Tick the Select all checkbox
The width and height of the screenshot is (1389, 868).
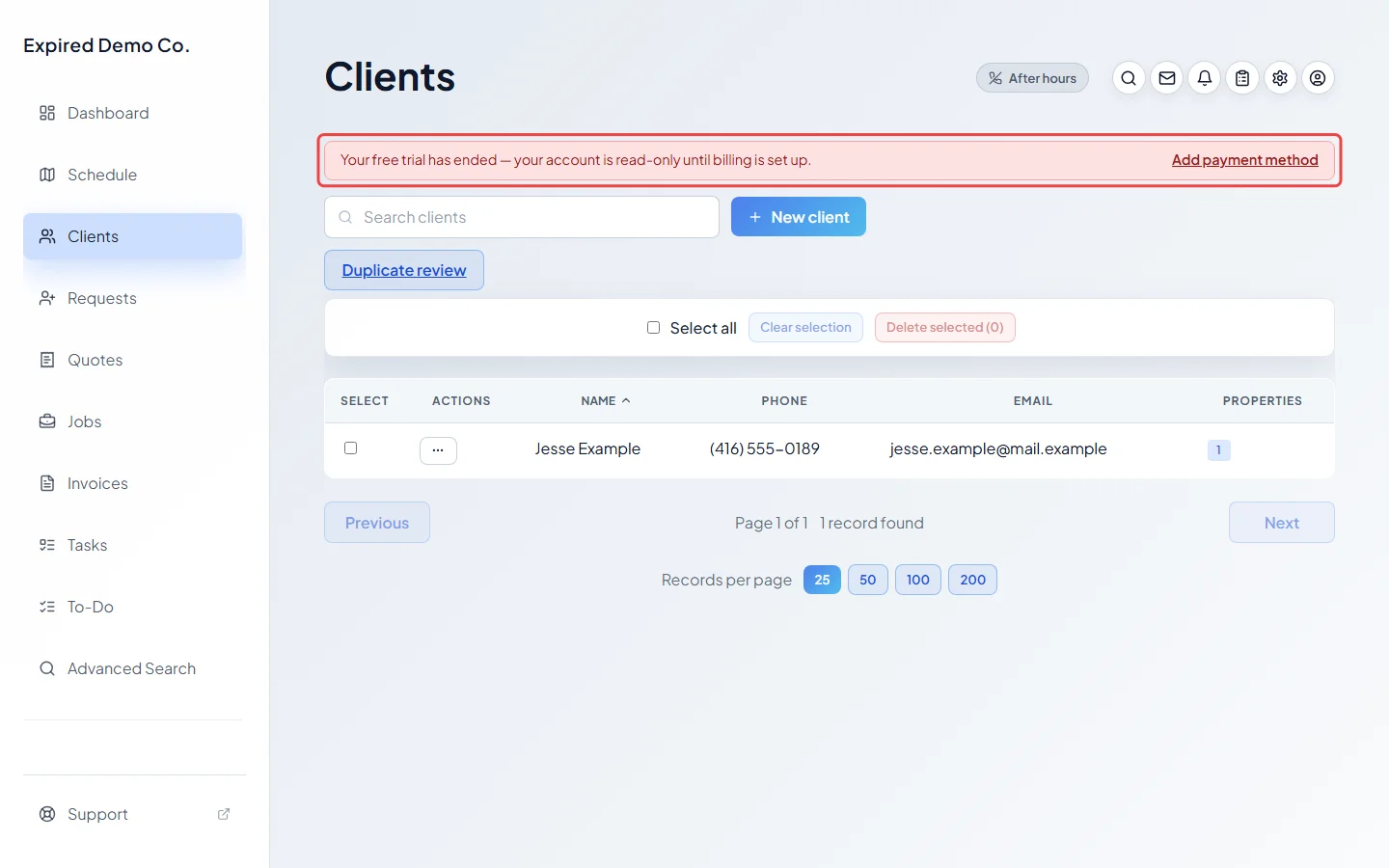click(653, 328)
